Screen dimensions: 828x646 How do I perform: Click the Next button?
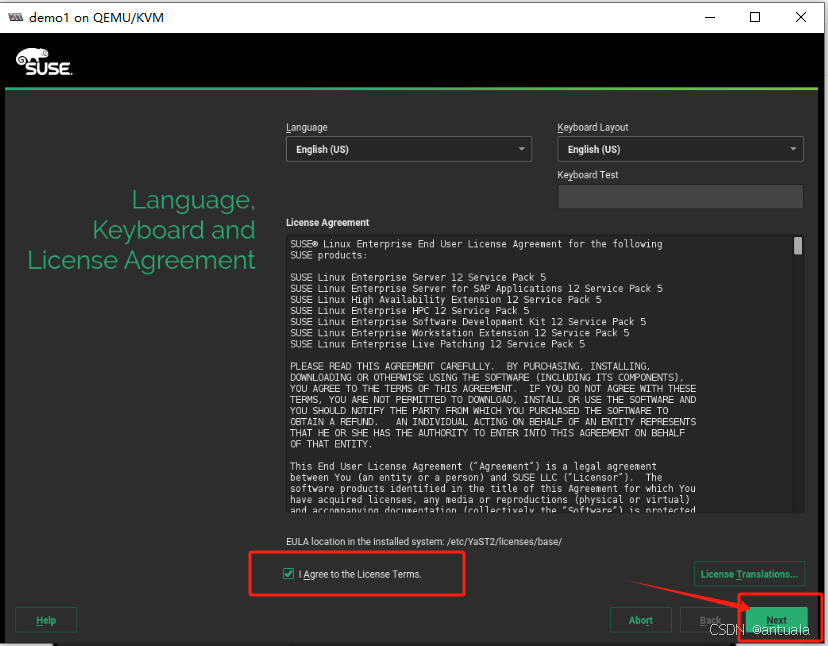(776, 620)
